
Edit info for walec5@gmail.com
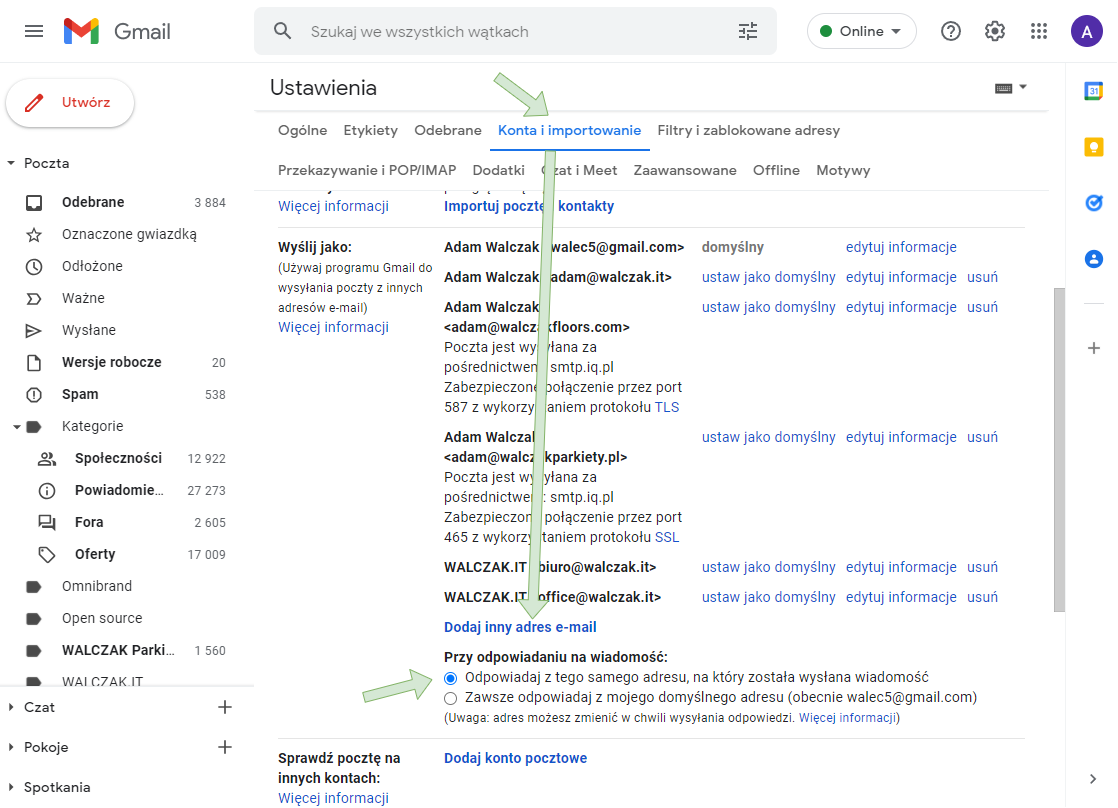point(901,247)
